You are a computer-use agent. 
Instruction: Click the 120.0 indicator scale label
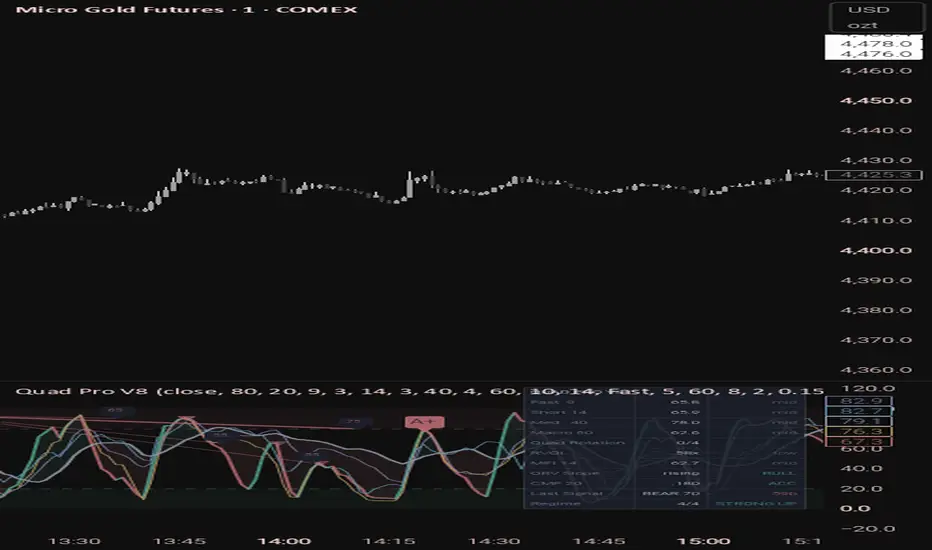click(x=869, y=389)
